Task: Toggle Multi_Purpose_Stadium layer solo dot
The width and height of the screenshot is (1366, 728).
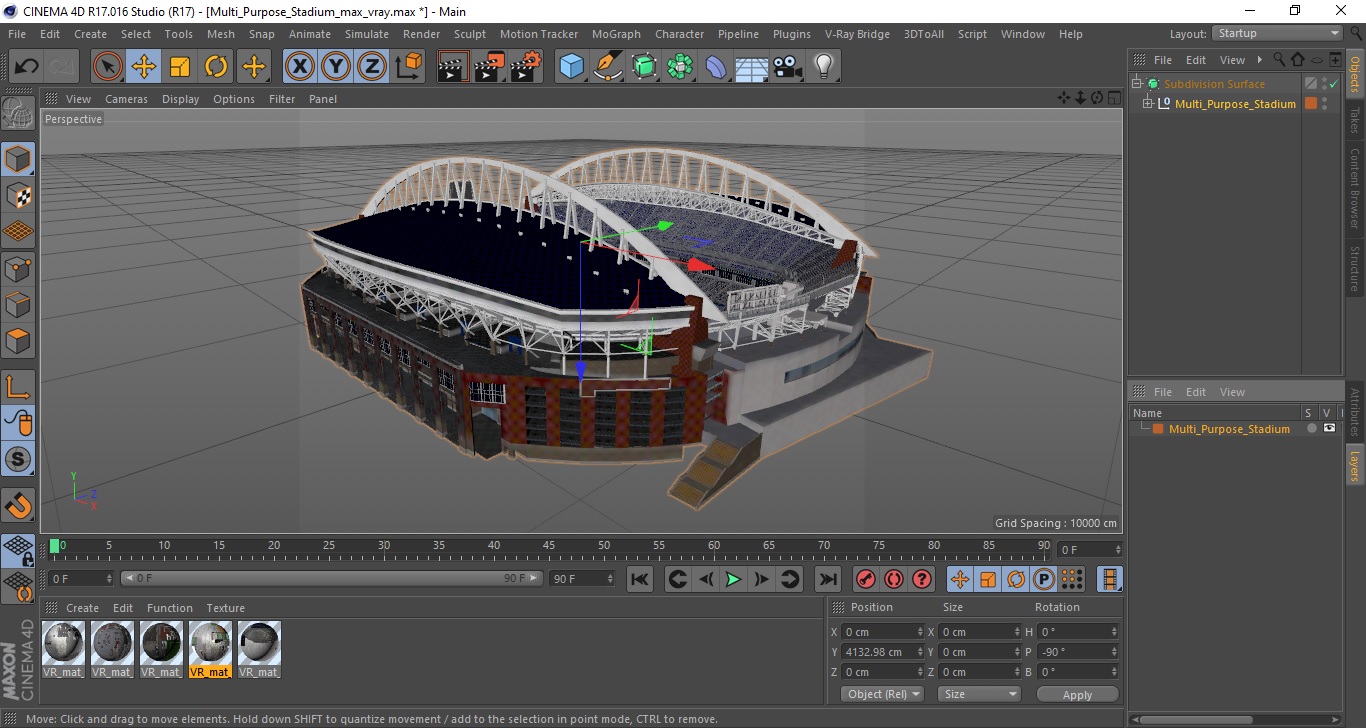Action: [1311, 428]
